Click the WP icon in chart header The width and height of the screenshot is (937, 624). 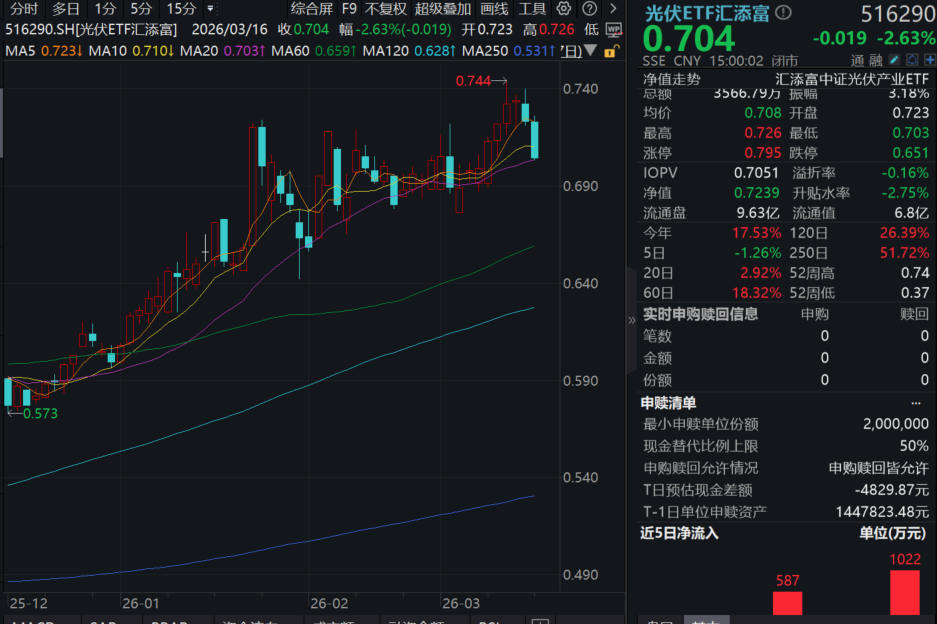pyautogui.click(x=614, y=29)
